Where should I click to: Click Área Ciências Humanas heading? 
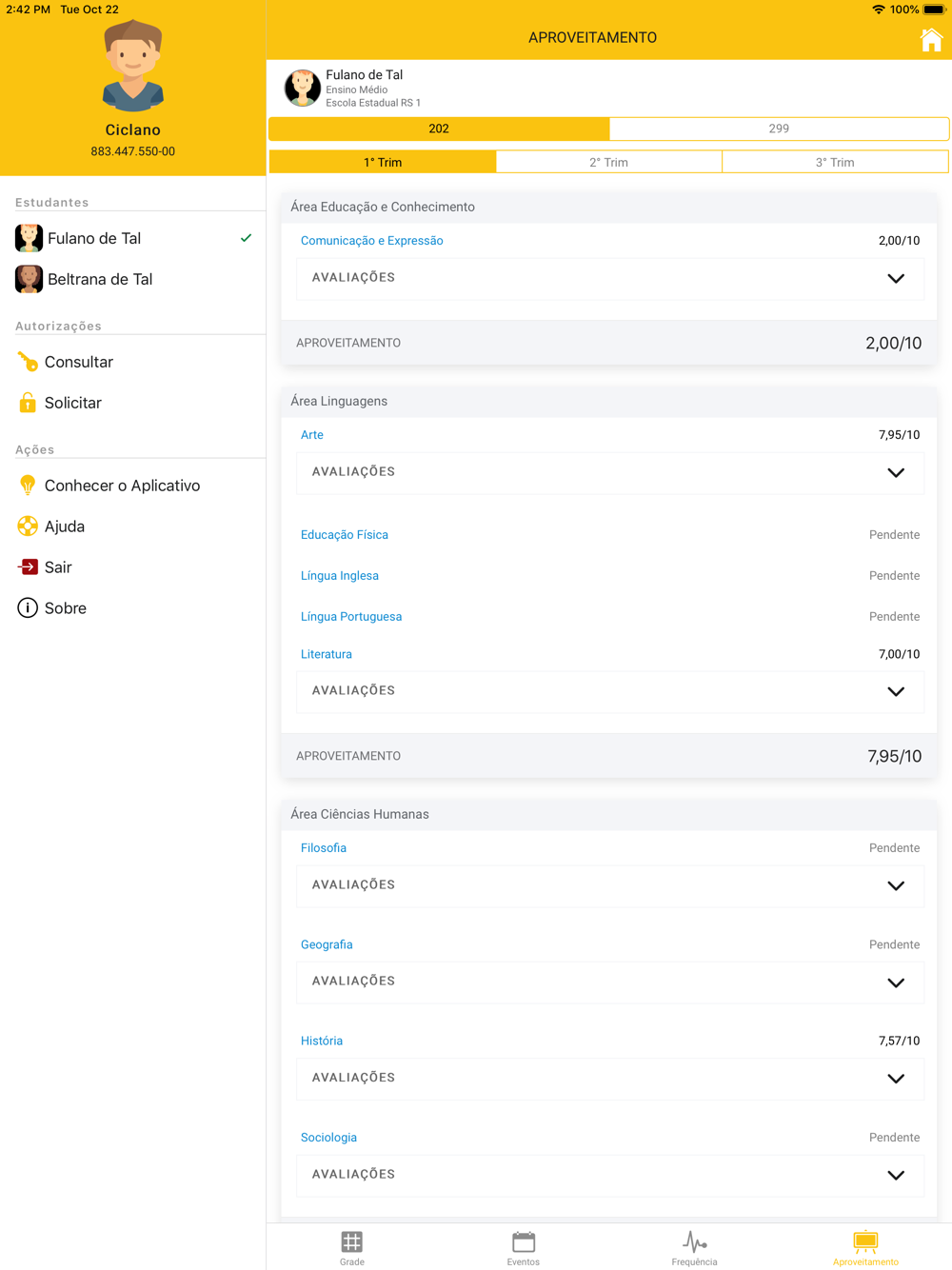point(360,814)
